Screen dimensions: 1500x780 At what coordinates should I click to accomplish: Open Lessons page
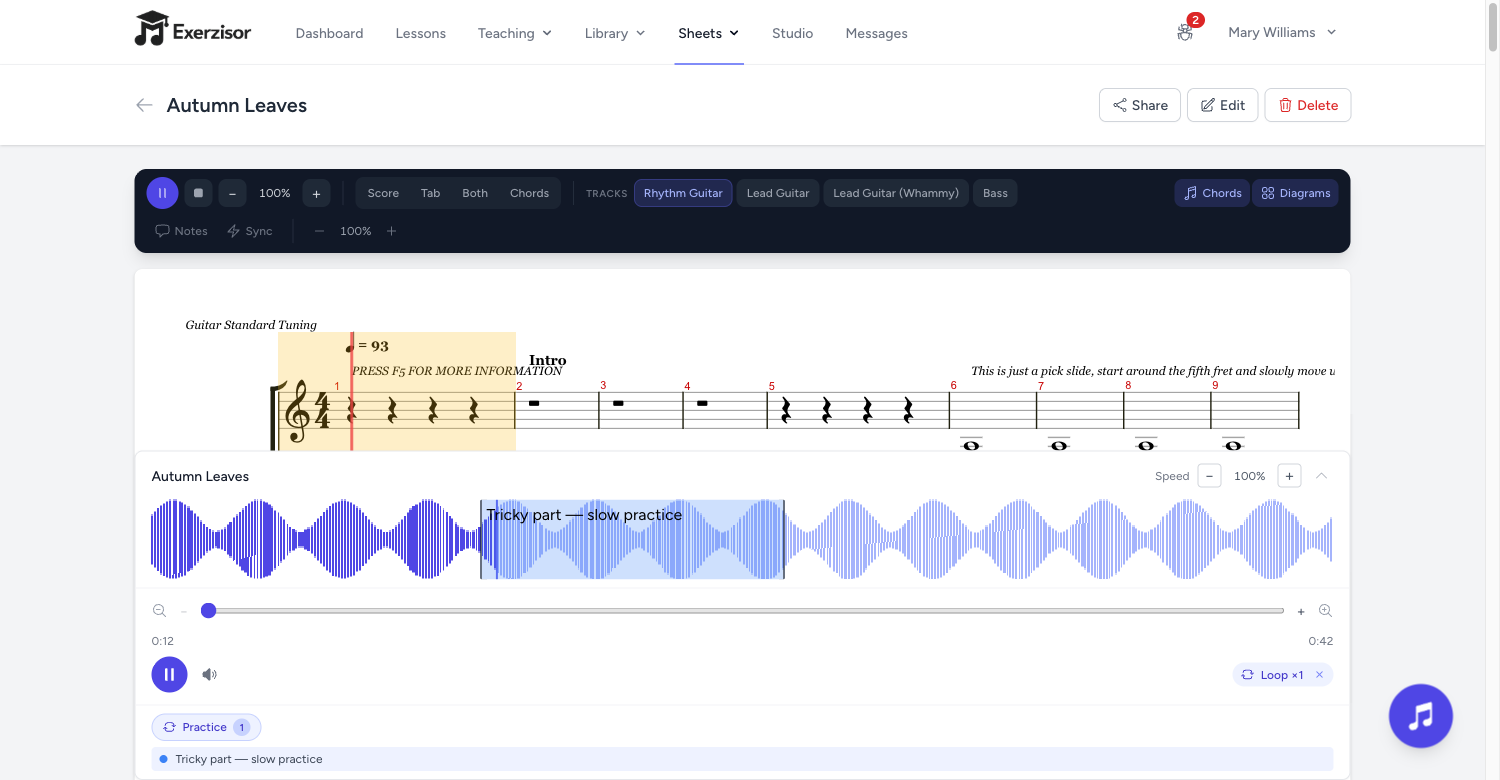pyautogui.click(x=420, y=33)
